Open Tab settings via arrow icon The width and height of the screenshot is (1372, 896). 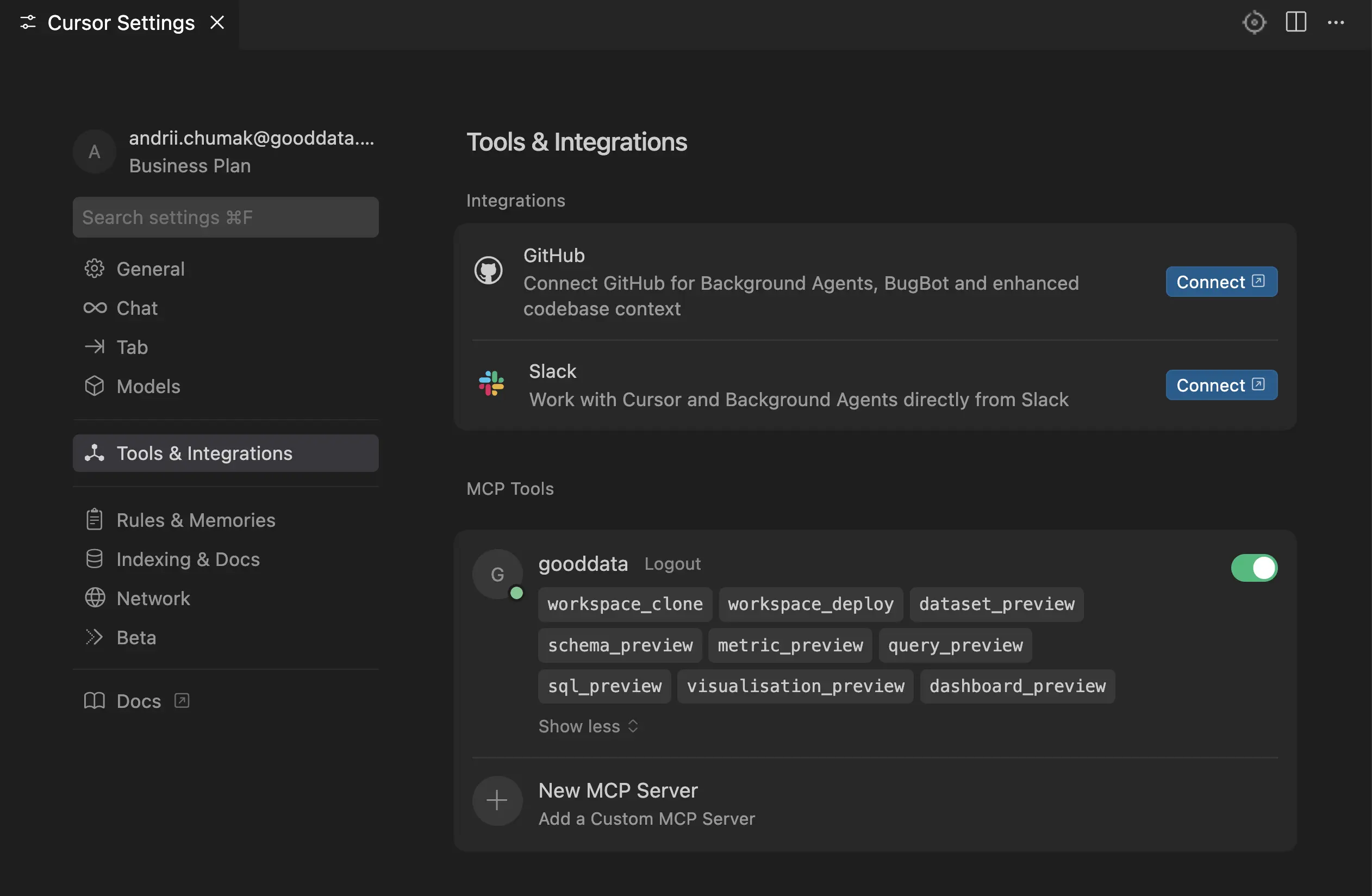[94, 346]
